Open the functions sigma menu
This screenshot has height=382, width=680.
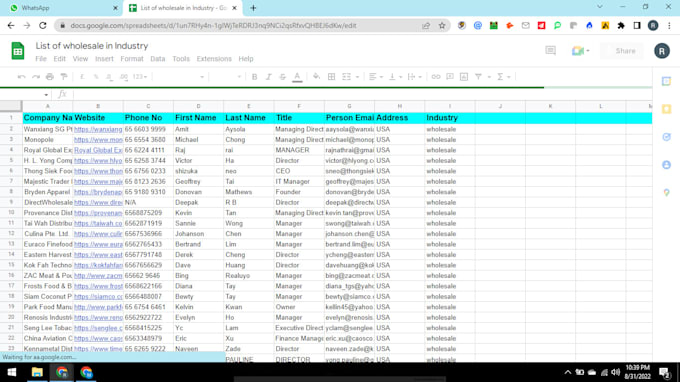click(x=500, y=77)
